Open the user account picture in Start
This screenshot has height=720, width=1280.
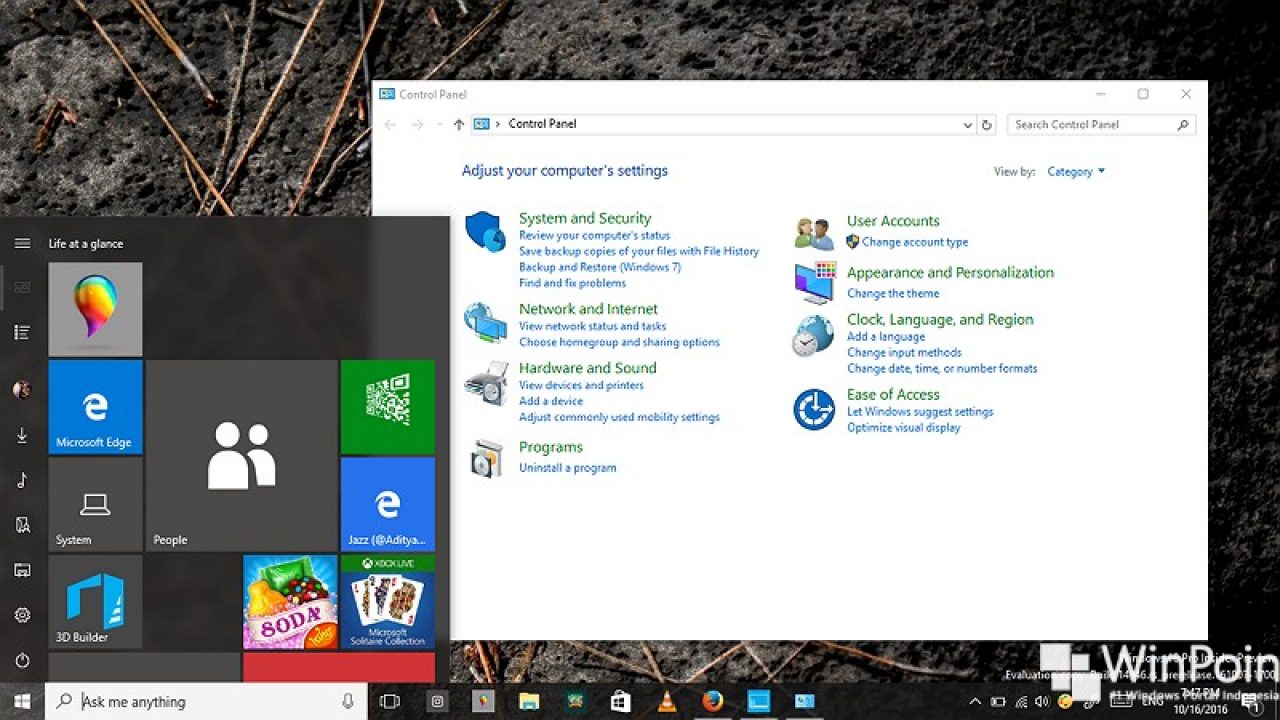coord(22,389)
